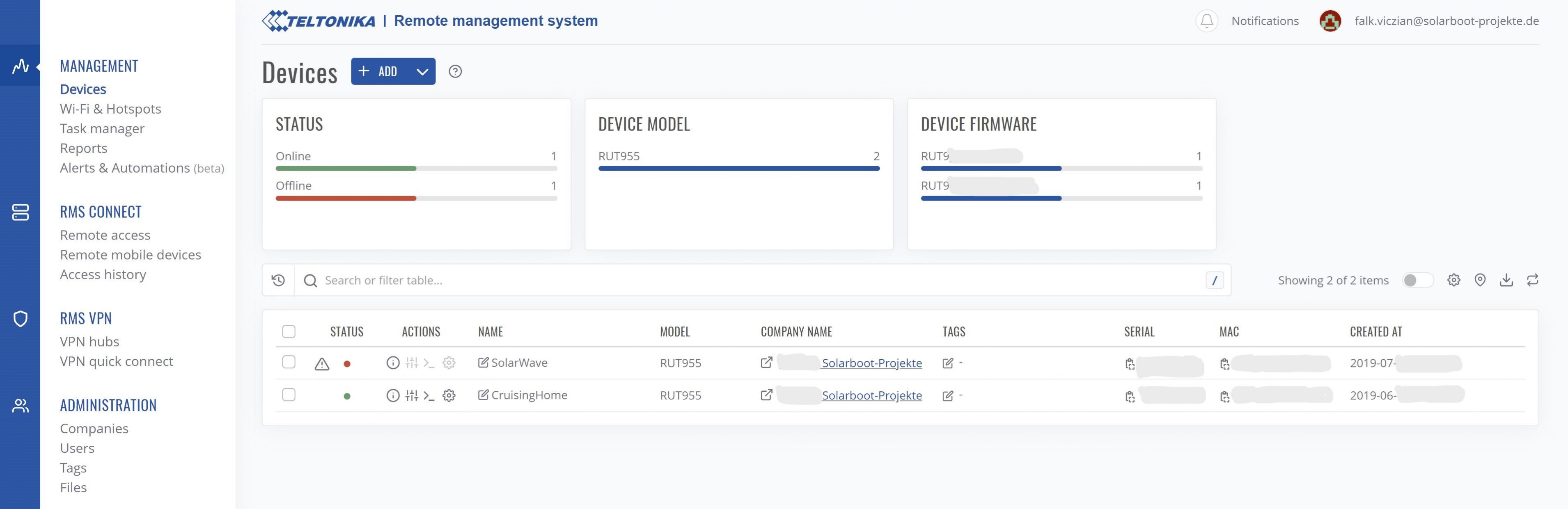
Task: Check the CruisingHome row checkbox
Action: point(289,395)
